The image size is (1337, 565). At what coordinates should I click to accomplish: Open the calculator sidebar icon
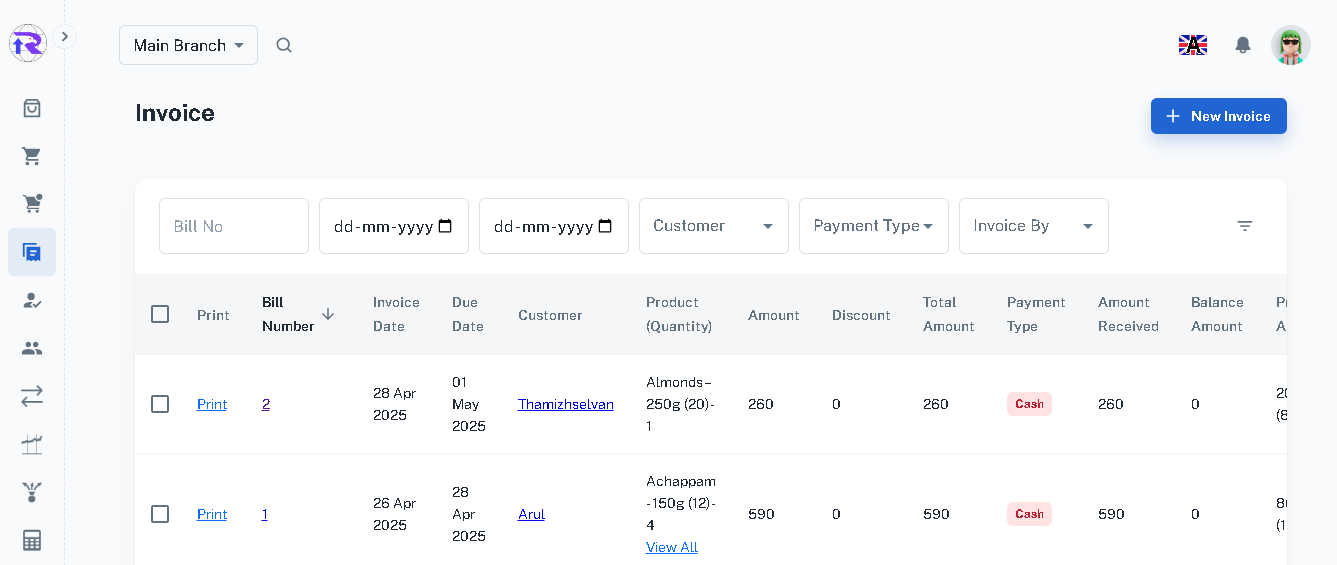tap(32, 540)
